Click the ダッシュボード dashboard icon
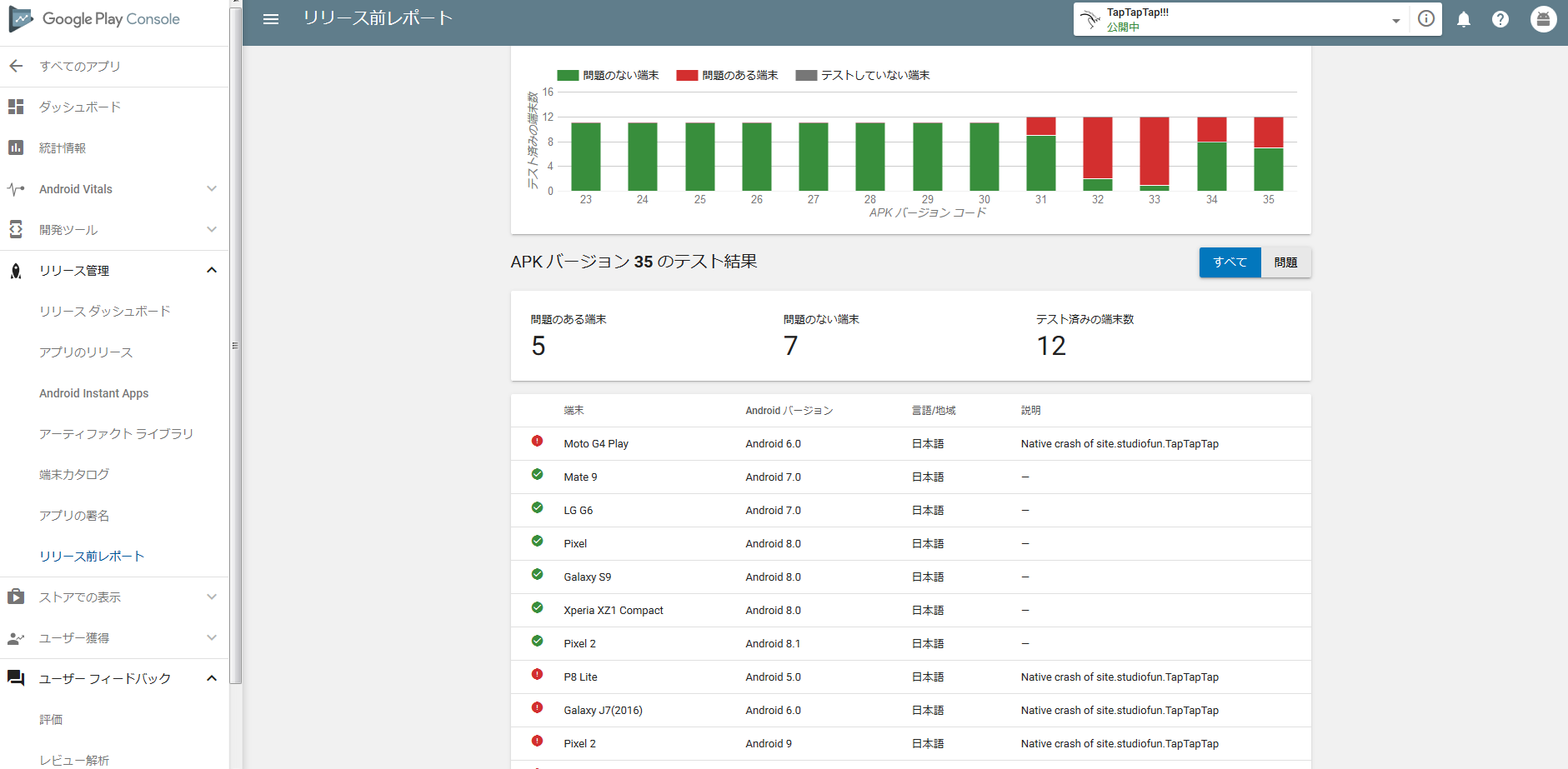This screenshot has height=769, width=1568. pyautogui.click(x=16, y=107)
